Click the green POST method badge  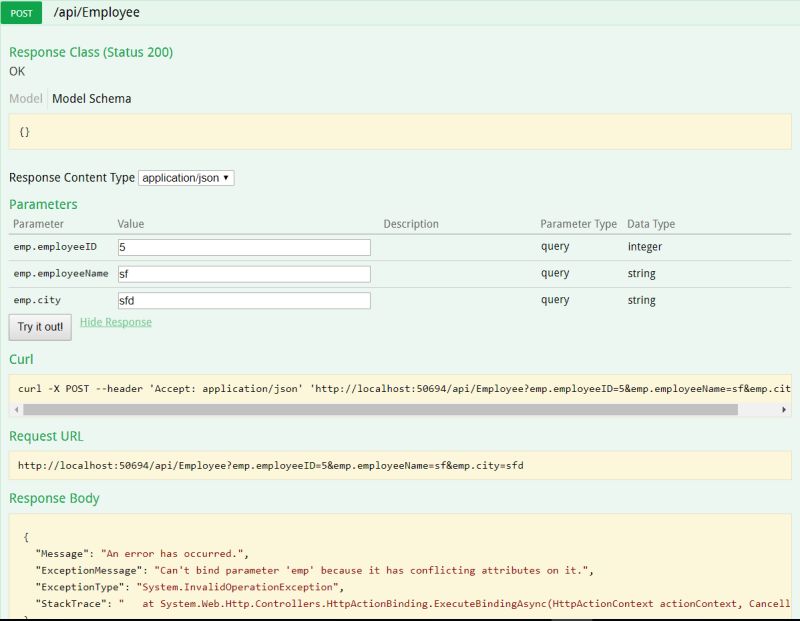pos(21,12)
